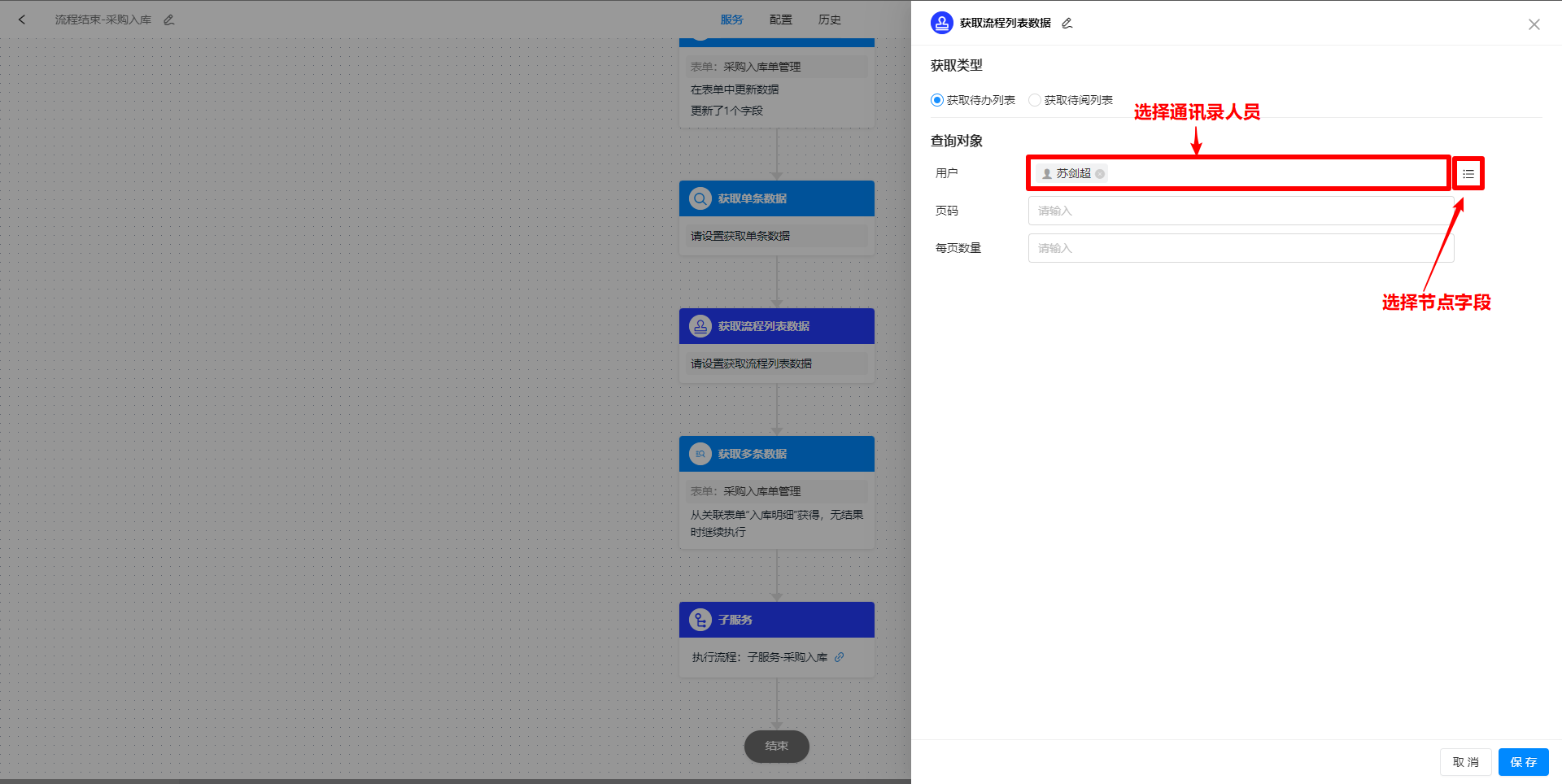Switch to the 配置 tab
Viewport: 1562px width, 784px height.
pyautogui.click(x=780, y=20)
